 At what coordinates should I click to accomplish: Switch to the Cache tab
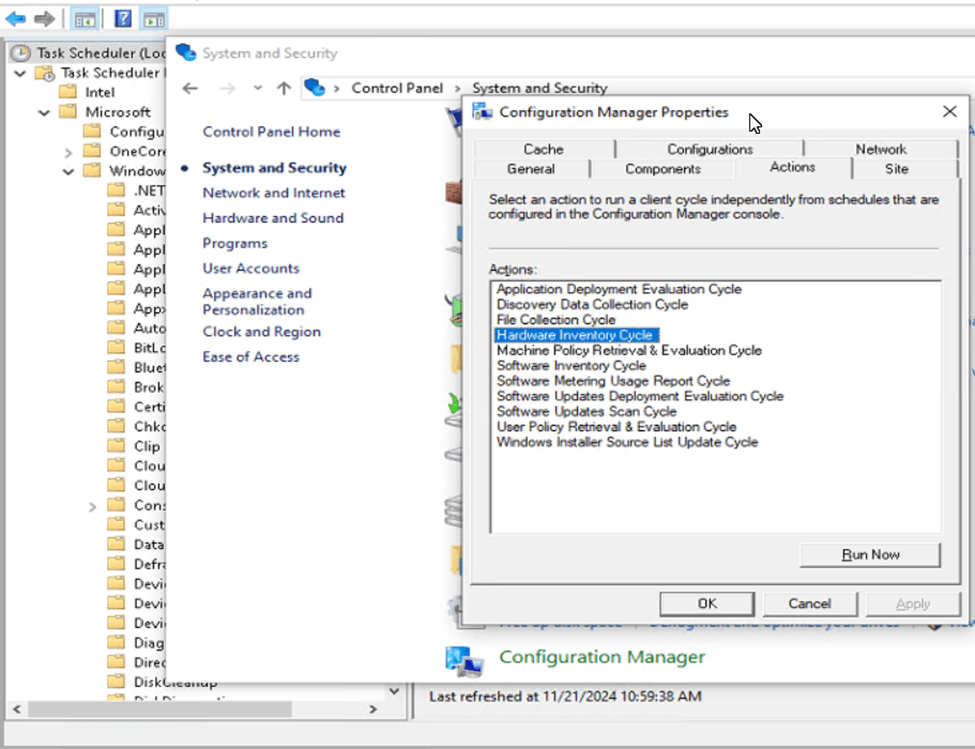point(543,149)
